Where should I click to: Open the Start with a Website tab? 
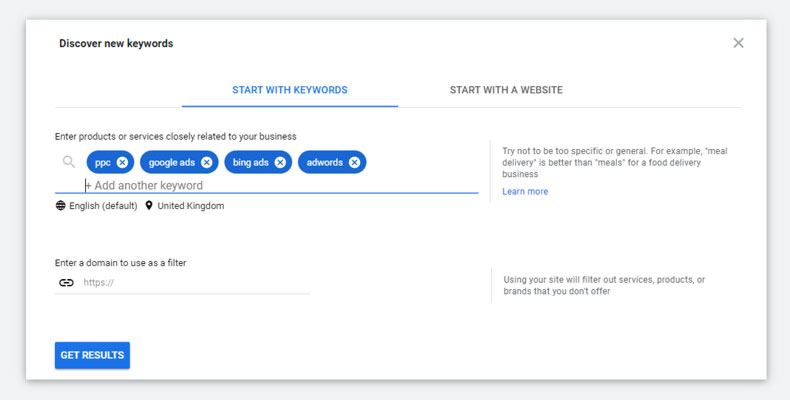coord(506,90)
